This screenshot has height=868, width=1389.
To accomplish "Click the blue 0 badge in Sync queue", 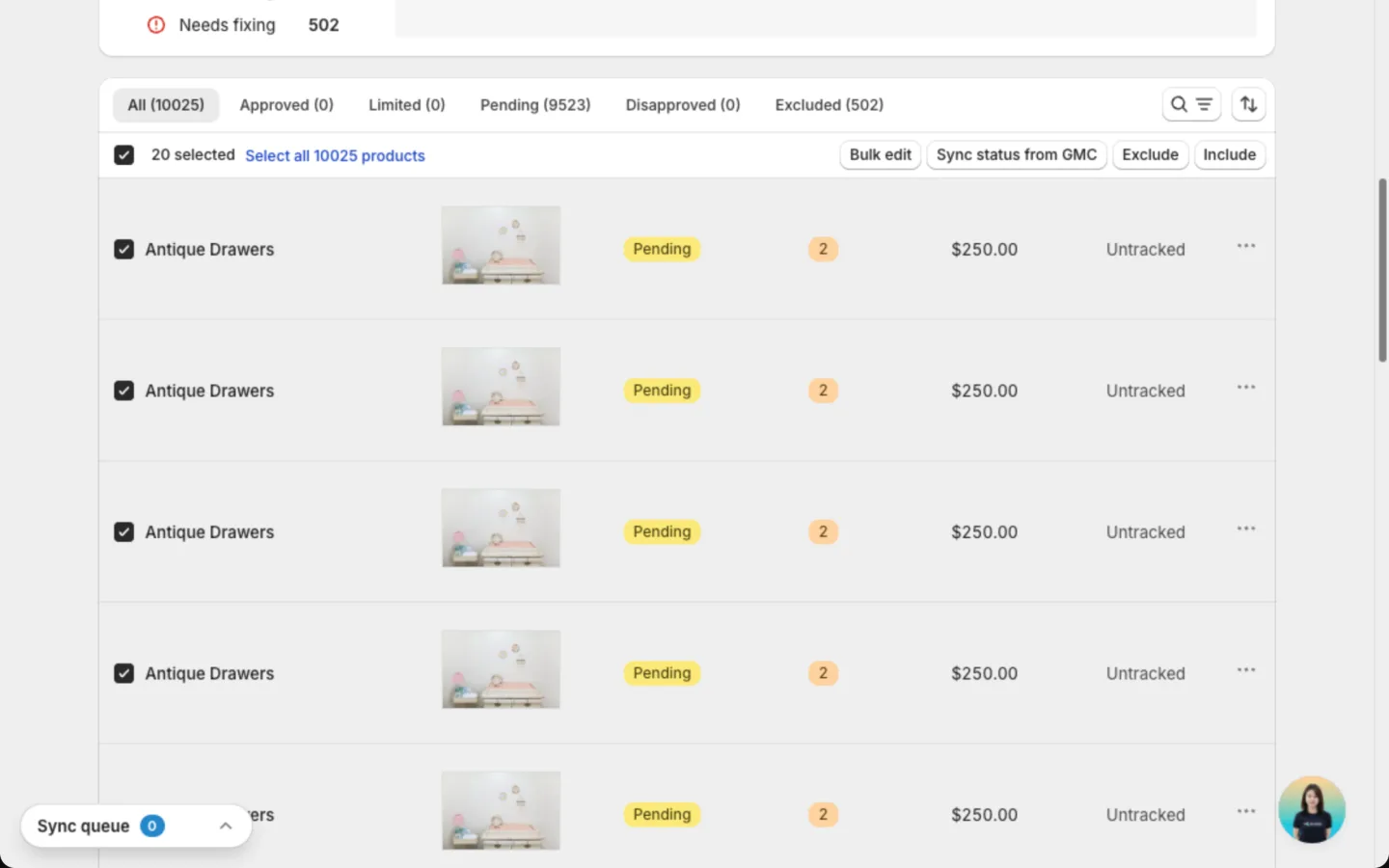I will click(x=152, y=826).
